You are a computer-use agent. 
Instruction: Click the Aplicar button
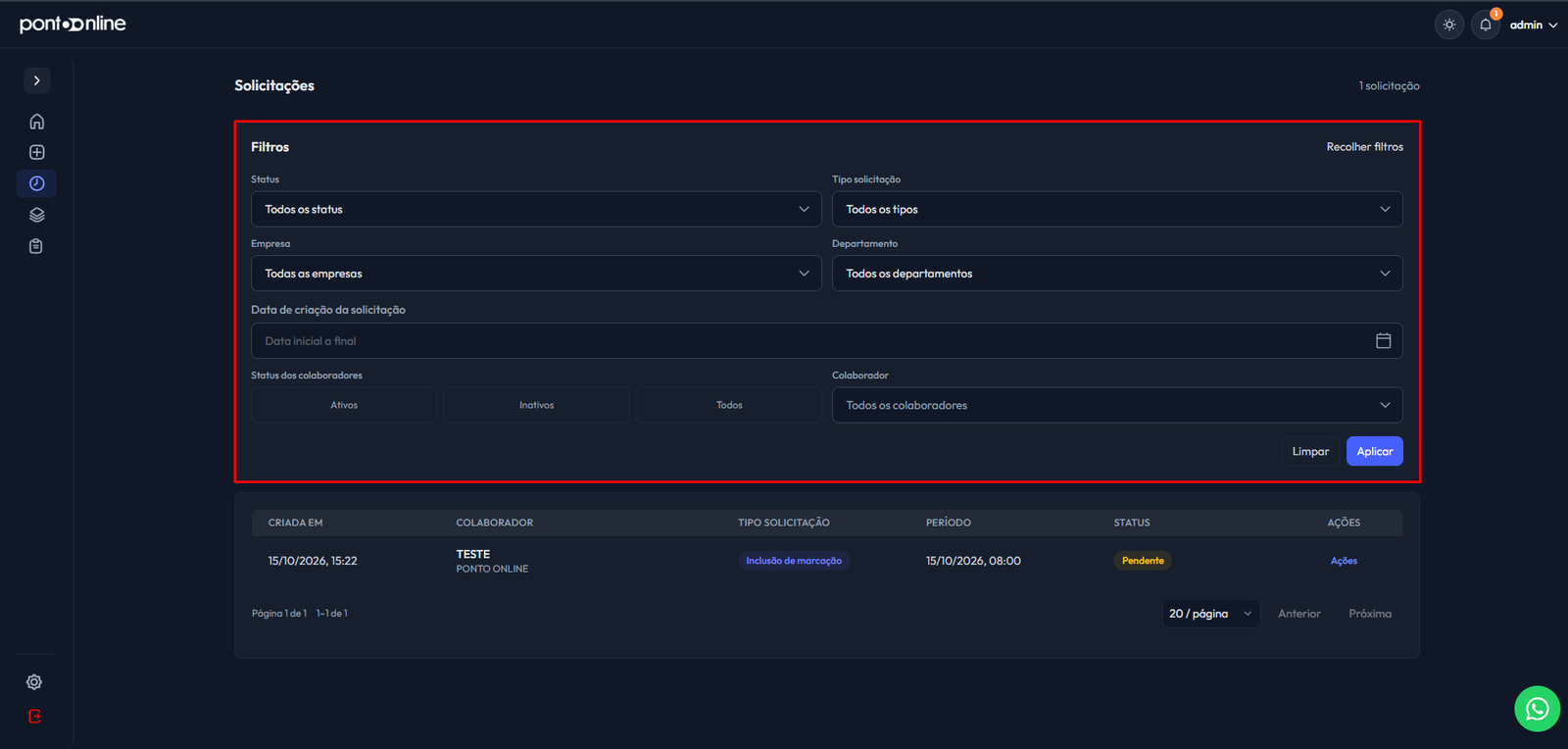(1375, 451)
